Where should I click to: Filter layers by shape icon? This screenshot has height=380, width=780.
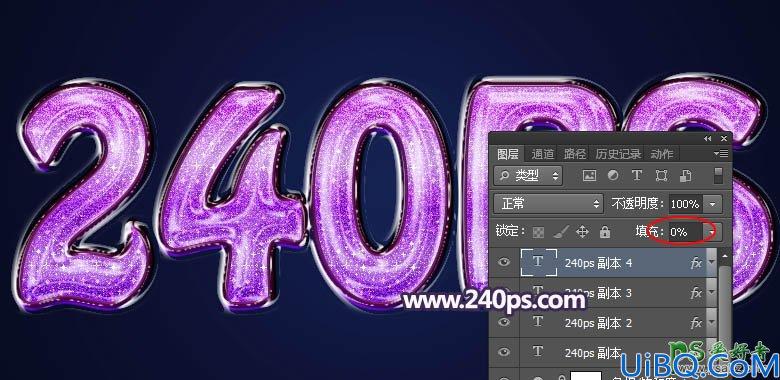(x=661, y=176)
